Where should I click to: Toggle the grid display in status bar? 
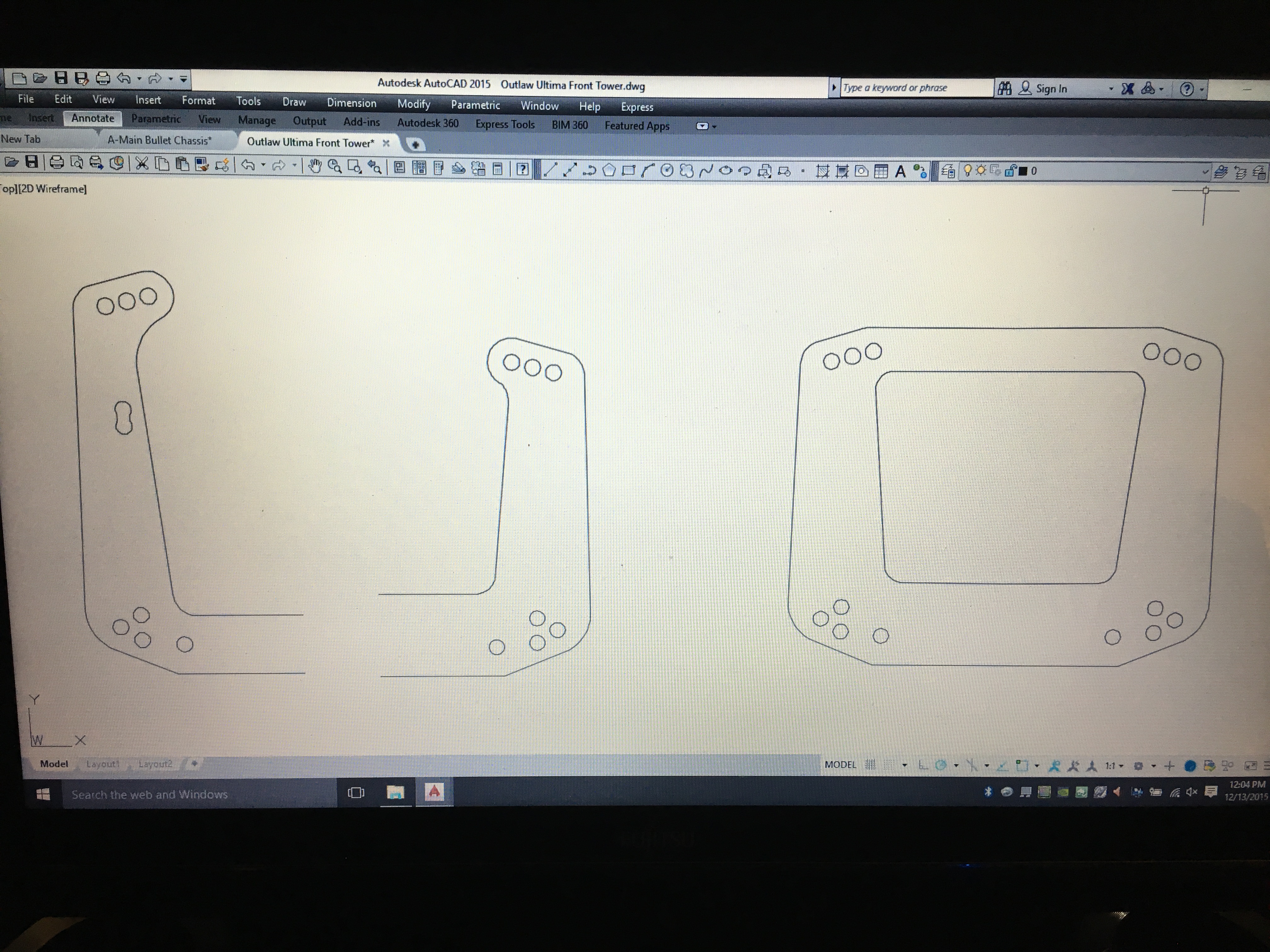(870, 765)
